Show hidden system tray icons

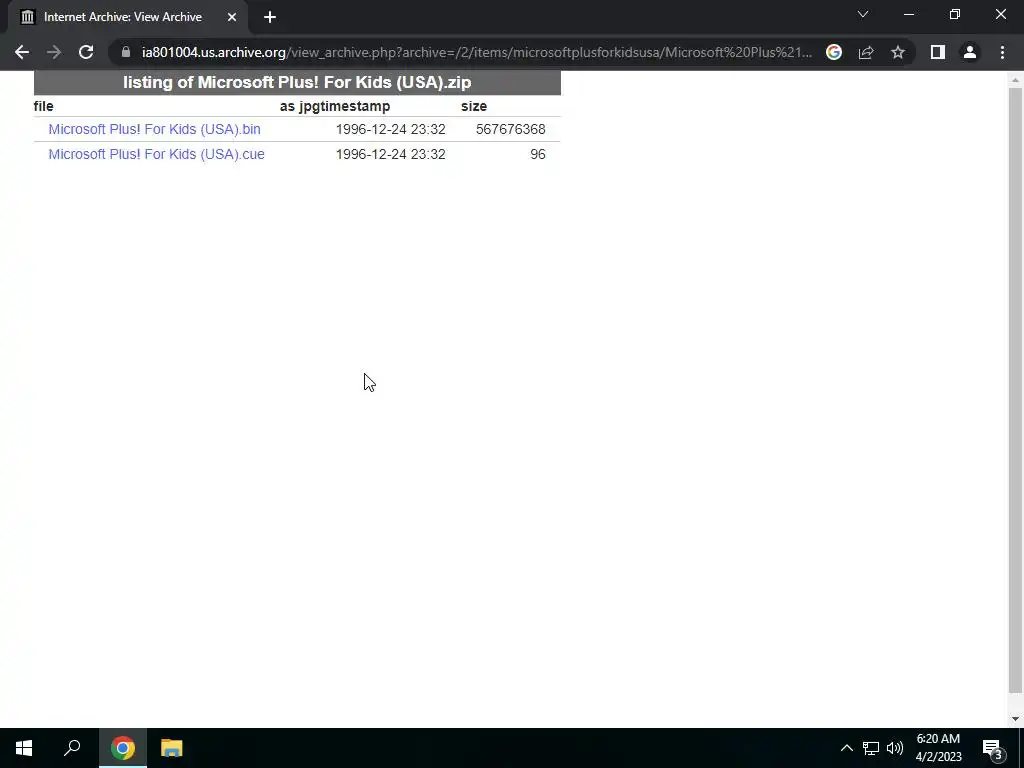coord(846,748)
